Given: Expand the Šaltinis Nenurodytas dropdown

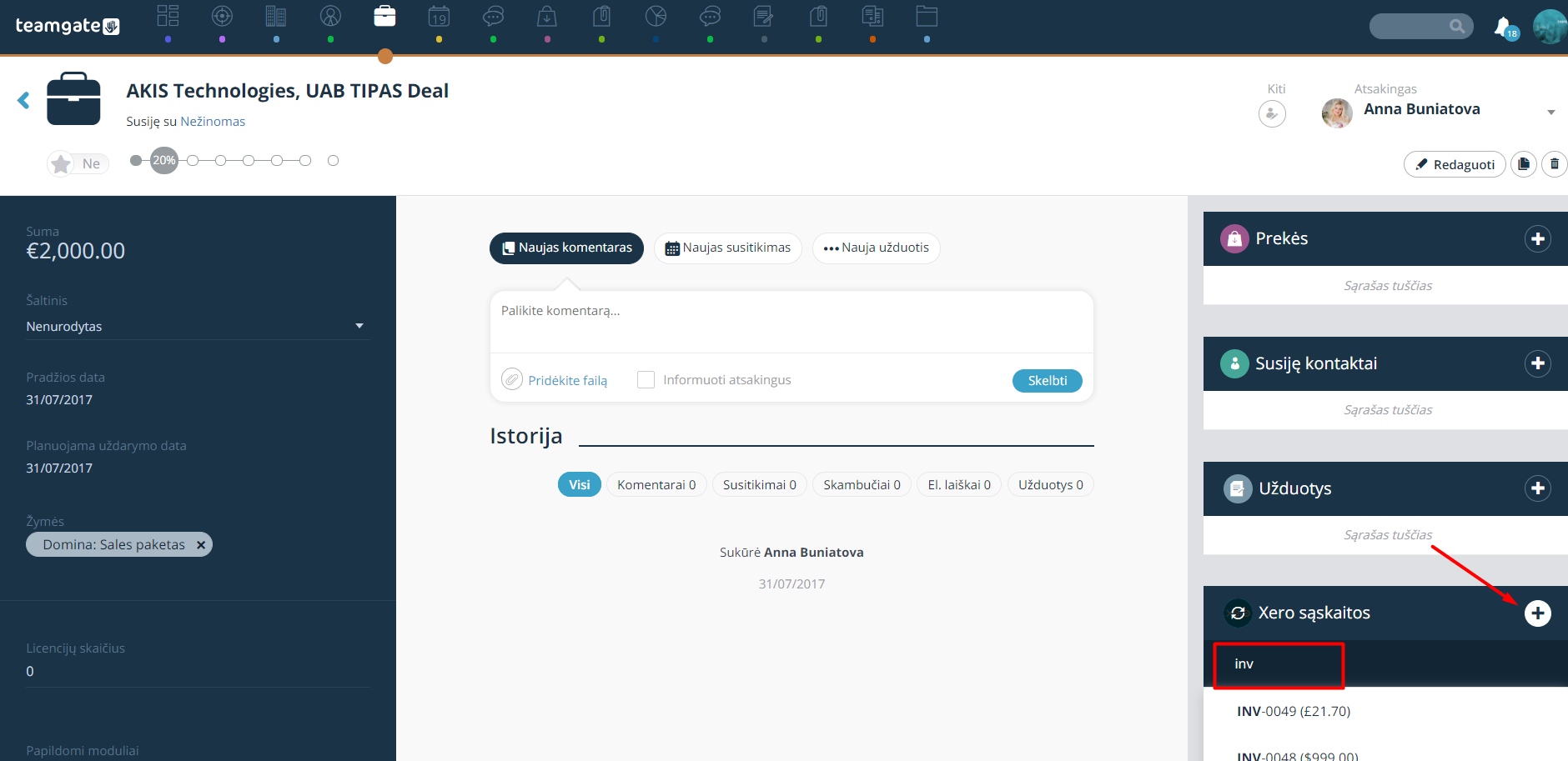Looking at the screenshot, I should pos(198,326).
